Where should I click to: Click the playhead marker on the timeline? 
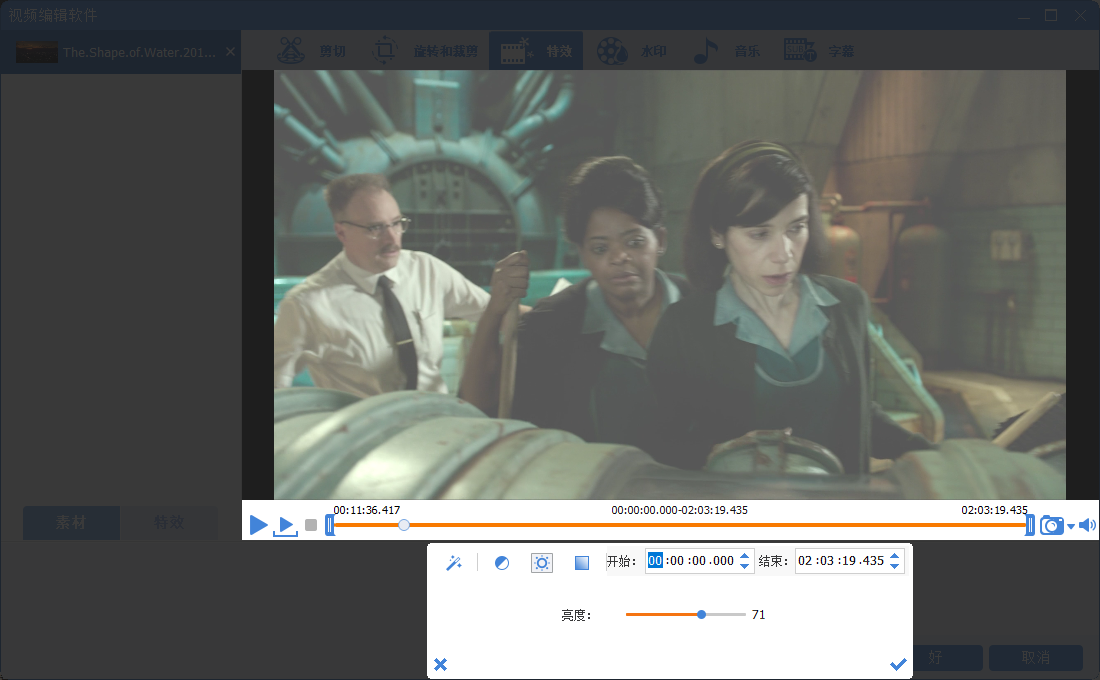click(x=403, y=525)
